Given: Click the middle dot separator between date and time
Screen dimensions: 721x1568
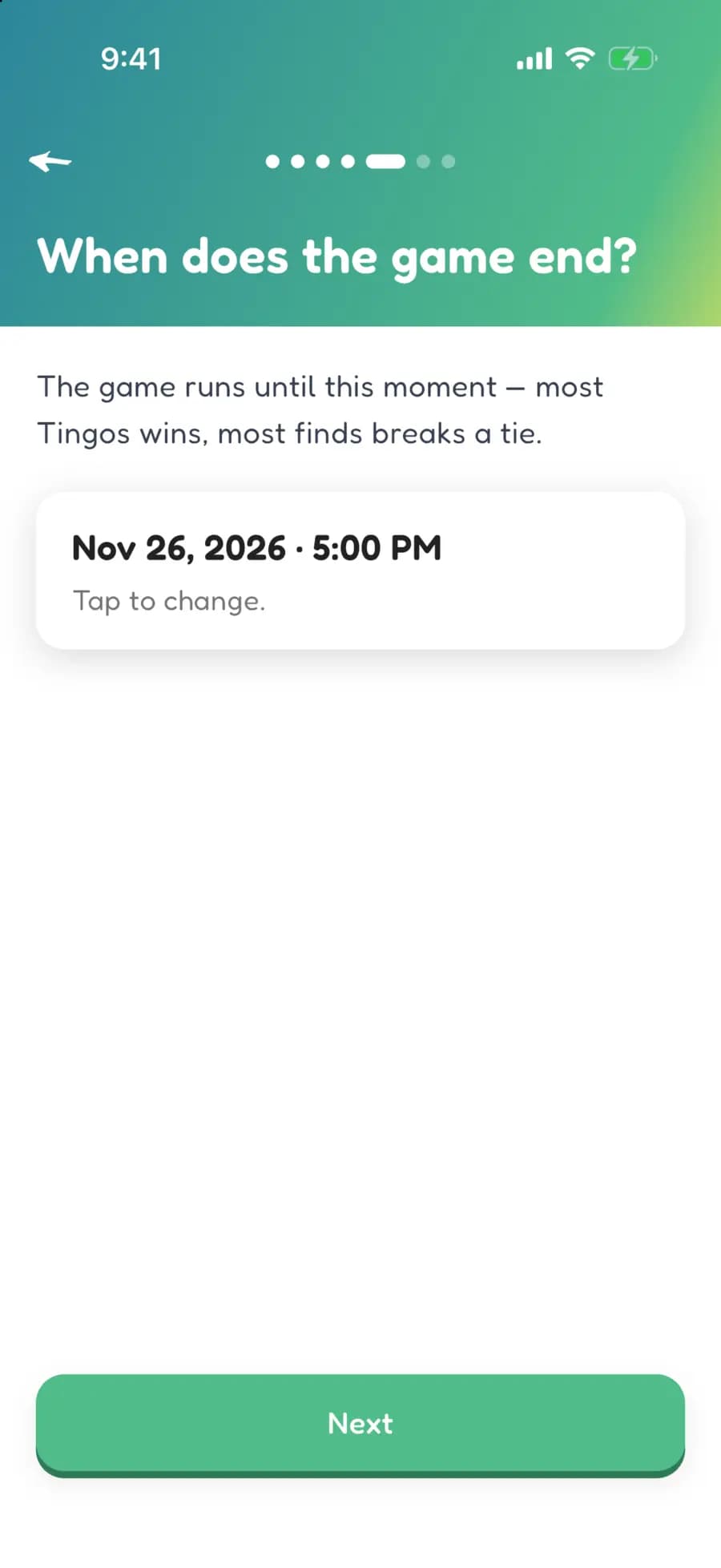Looking at the screenshot, I should [299, 549].
